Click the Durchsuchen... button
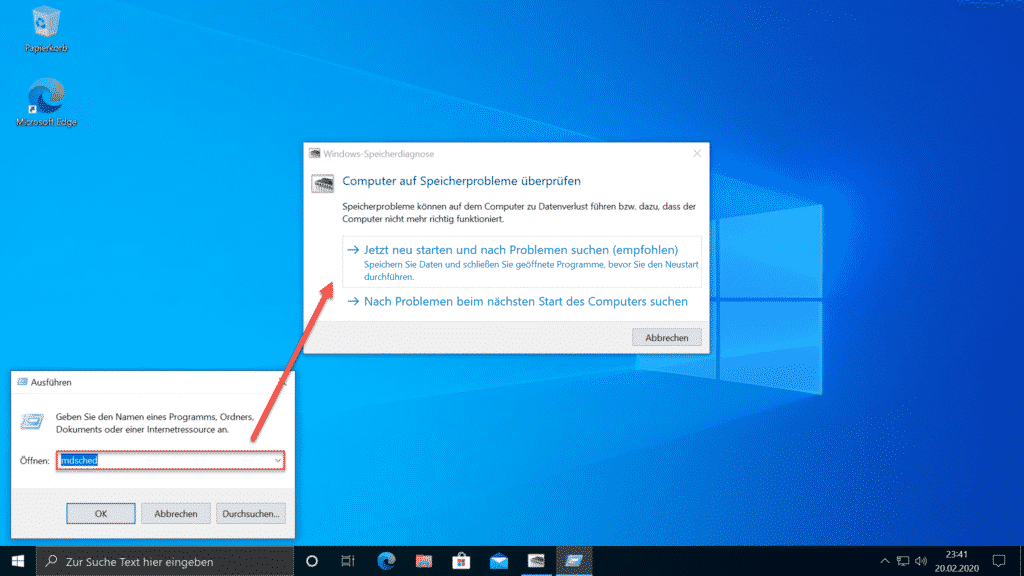Screen dimensions: 1024x576 coord(250,514)
